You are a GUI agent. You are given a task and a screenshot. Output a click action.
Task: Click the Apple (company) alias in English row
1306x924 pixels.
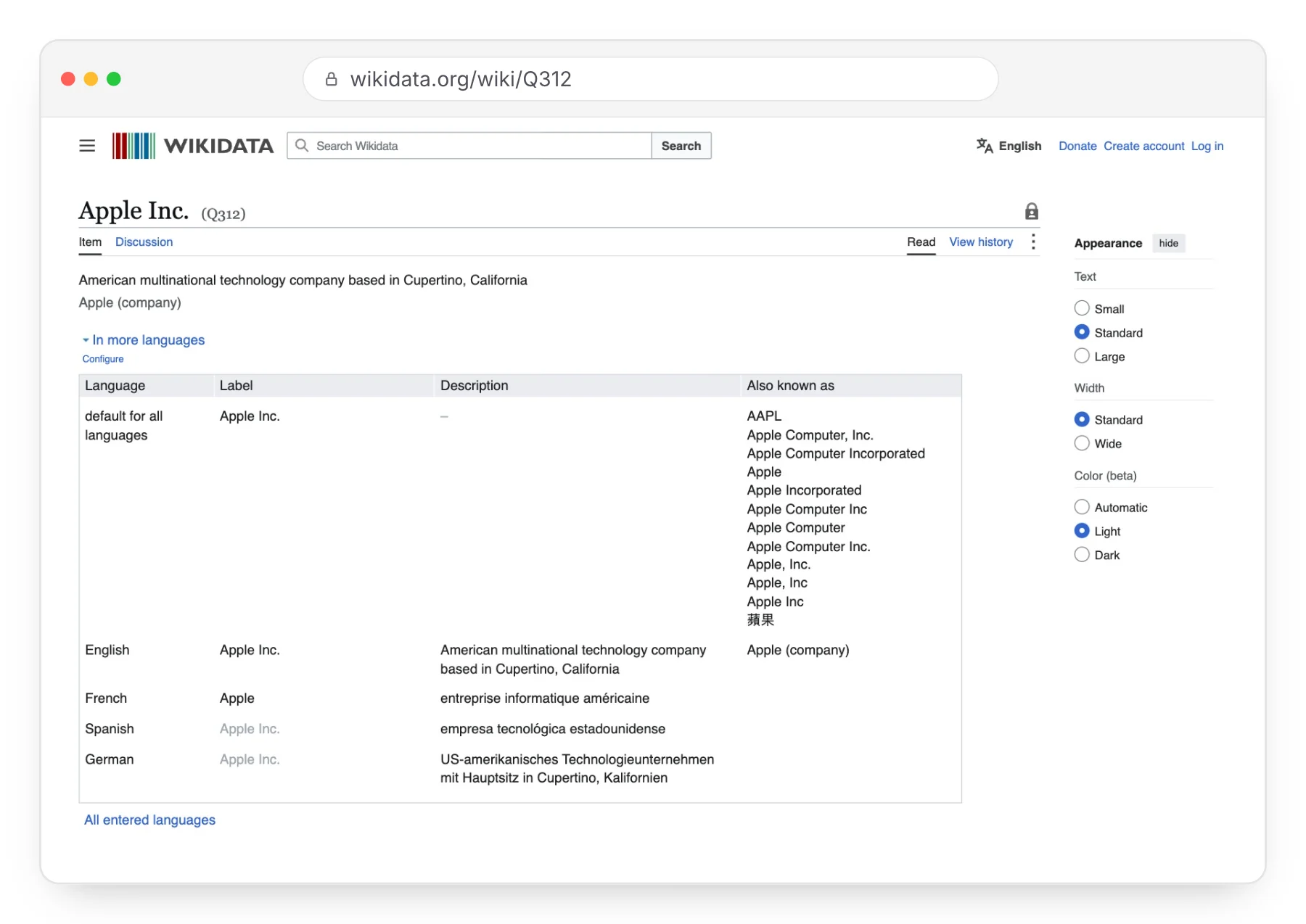point(798,650)
